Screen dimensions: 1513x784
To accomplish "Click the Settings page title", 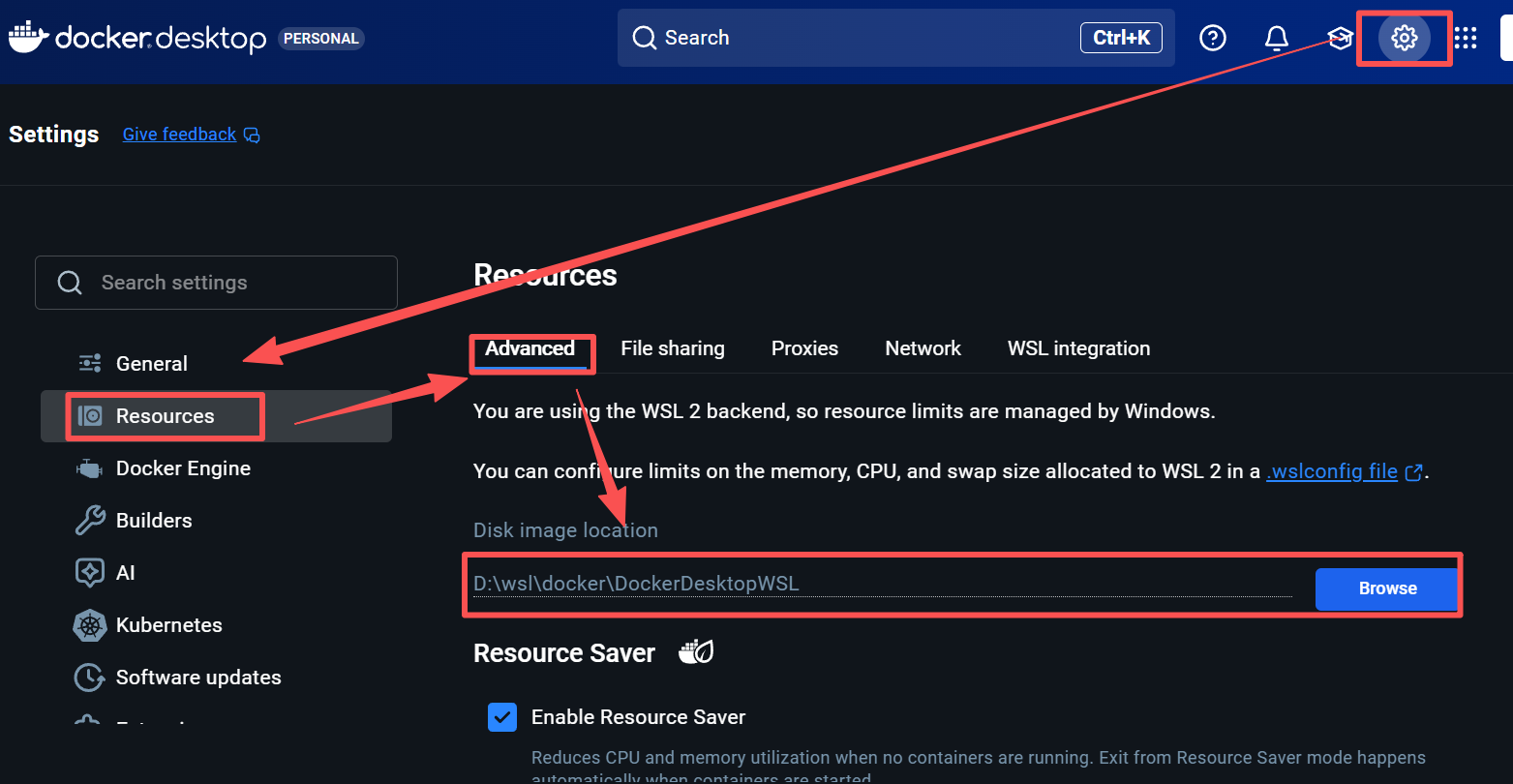I will click(53, 135).
